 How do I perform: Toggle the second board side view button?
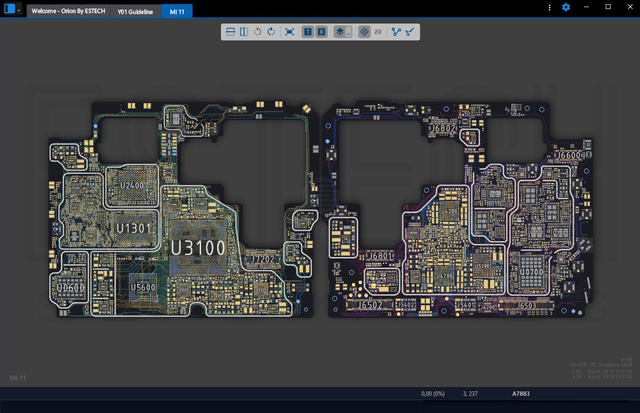(321, 32)
